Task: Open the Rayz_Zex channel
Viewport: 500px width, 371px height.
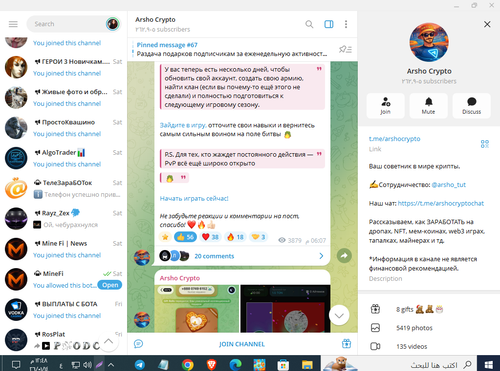Action: coord(63,219)
